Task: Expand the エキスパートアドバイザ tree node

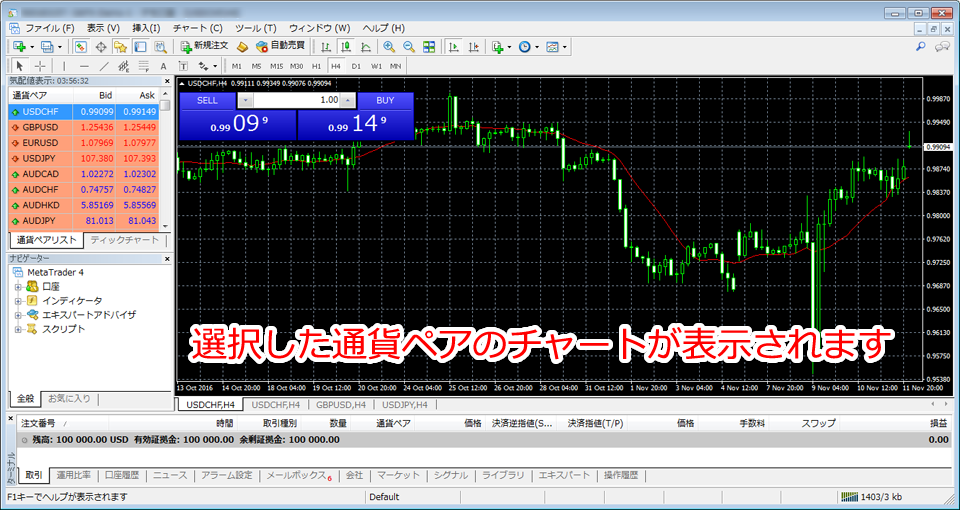Action: point(18,315)
